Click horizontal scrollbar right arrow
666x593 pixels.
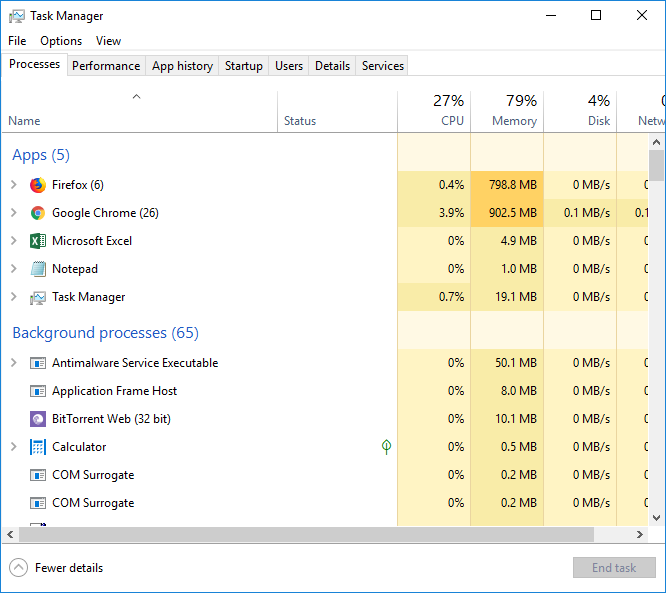[x=640, y=534]
